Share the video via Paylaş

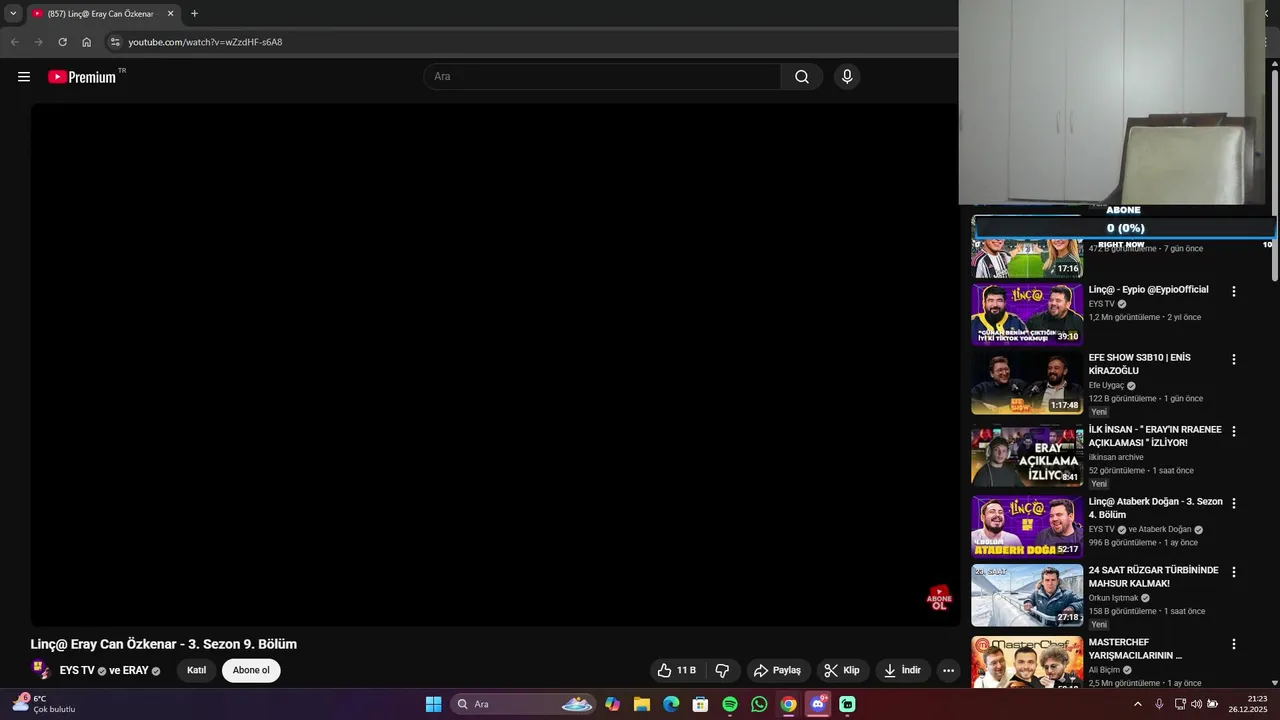tap(777, 670)
